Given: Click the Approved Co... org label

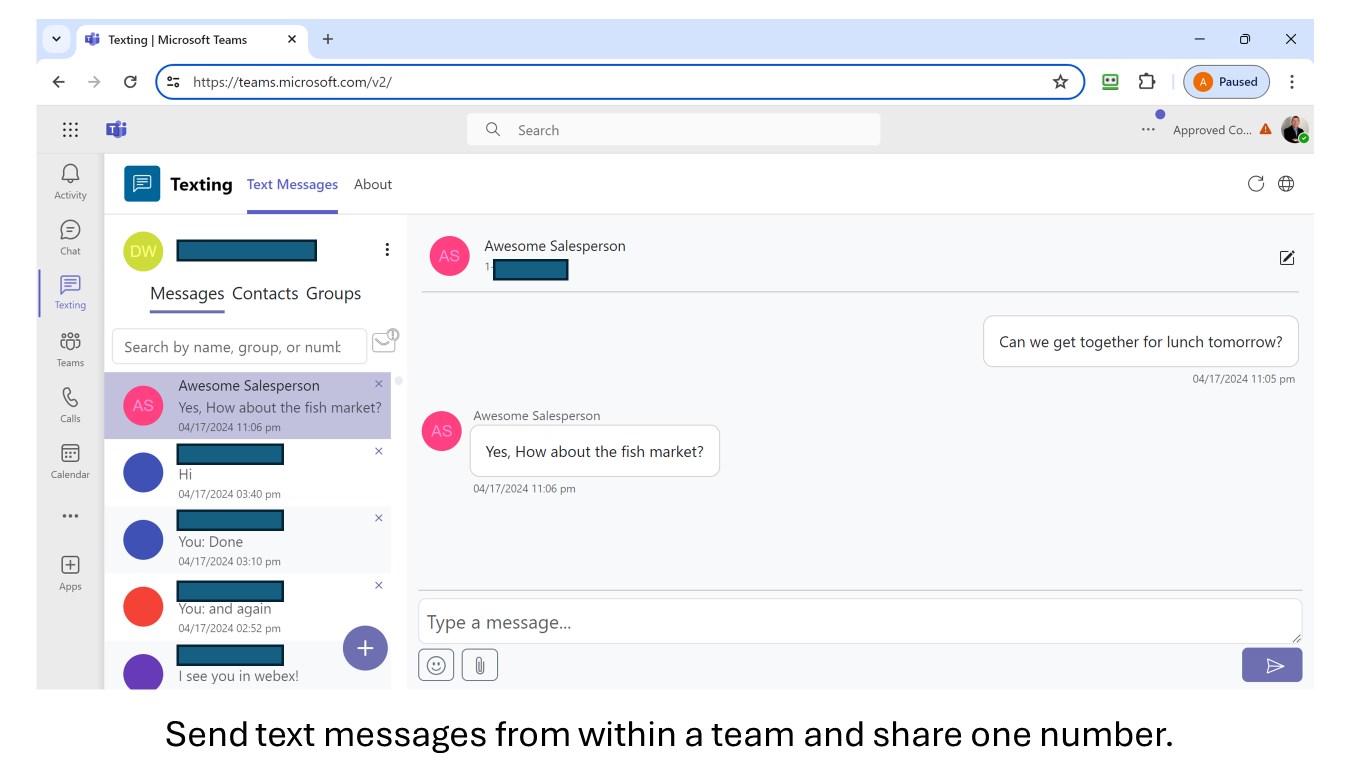Looking at the screenshot, I should [x=1212, y=130].
